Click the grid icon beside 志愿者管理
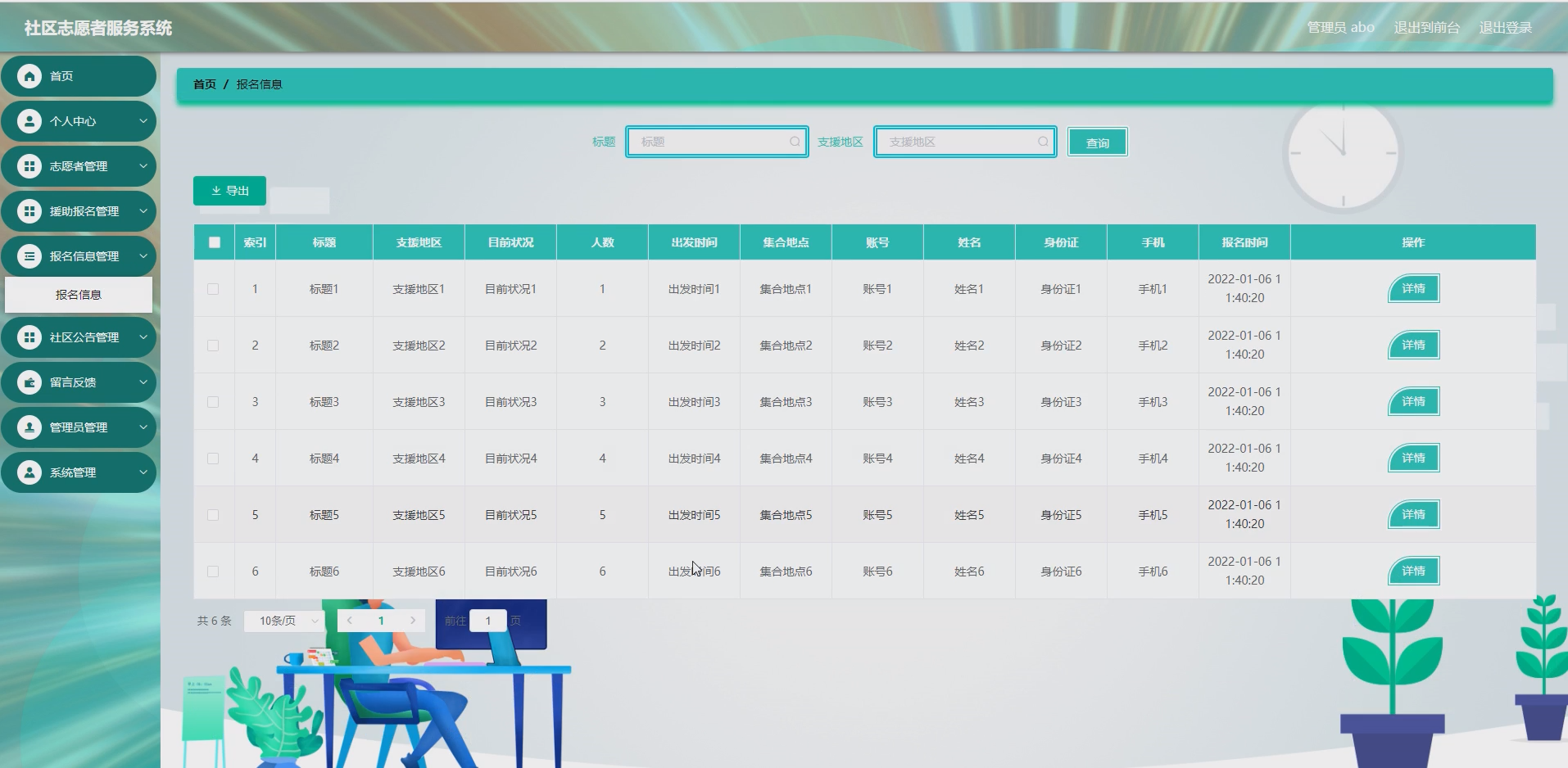Viewport: 1568px width, 768px height. coord(29,166)
